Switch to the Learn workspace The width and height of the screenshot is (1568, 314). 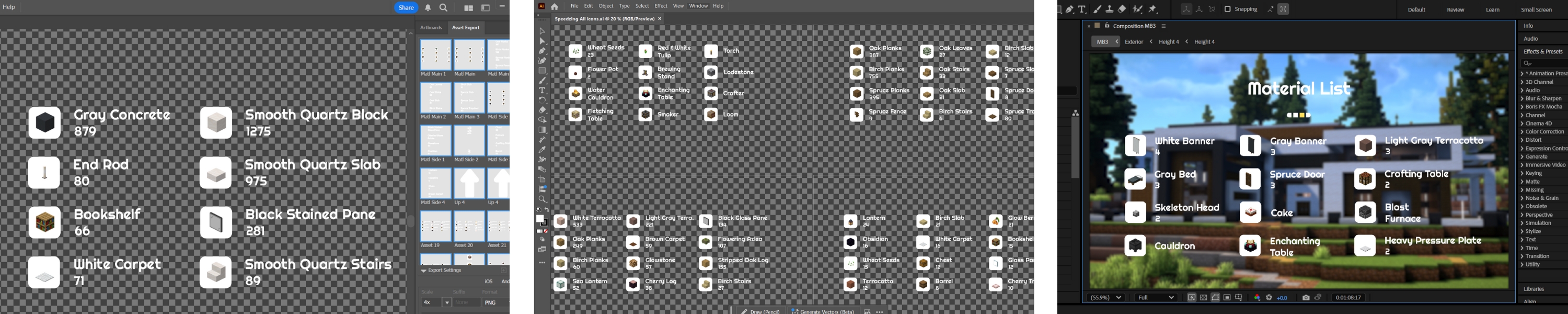pyautogui.click(x=1493, y=10)
